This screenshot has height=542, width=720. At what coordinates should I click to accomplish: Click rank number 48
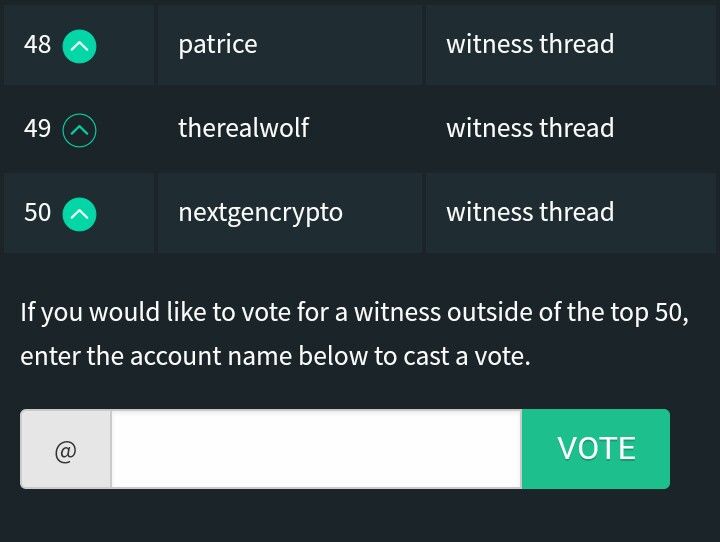37,45
